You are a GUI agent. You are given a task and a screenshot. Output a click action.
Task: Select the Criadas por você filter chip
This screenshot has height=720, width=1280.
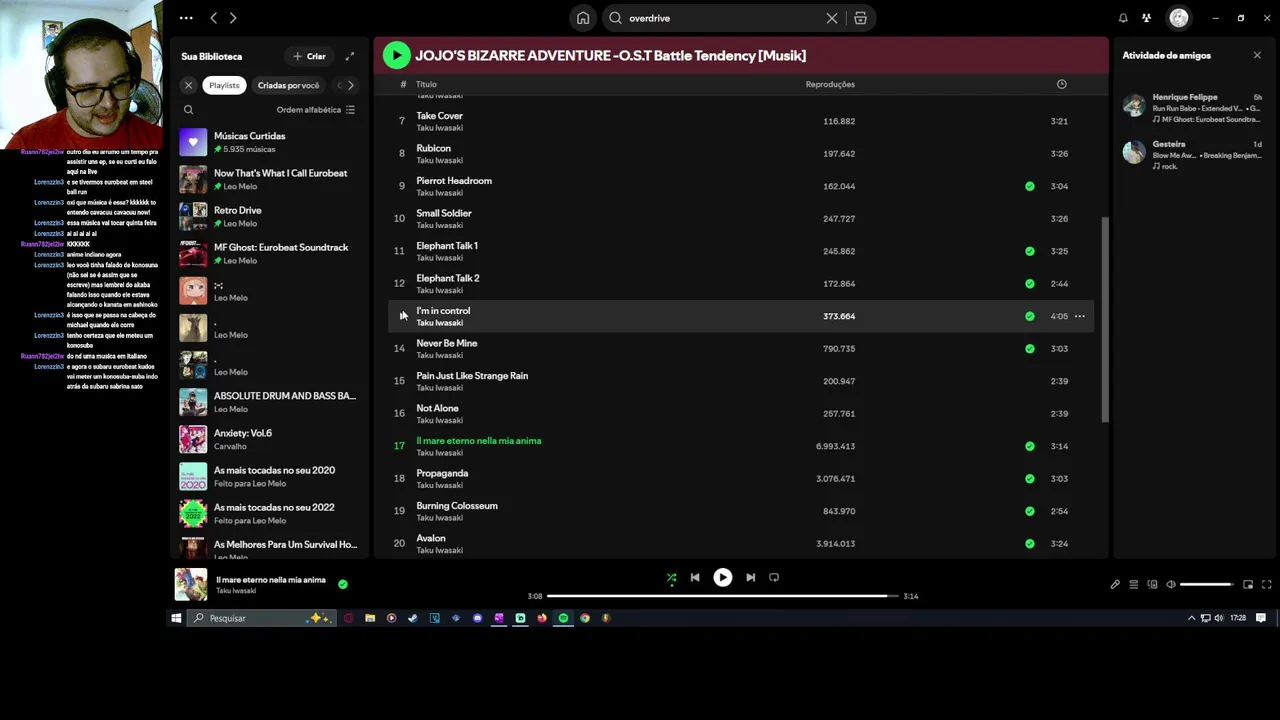(x=288, y=85)
